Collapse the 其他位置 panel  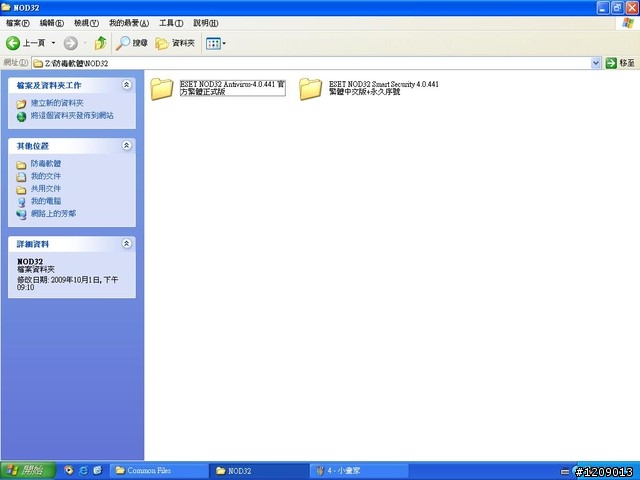(127, 145)
